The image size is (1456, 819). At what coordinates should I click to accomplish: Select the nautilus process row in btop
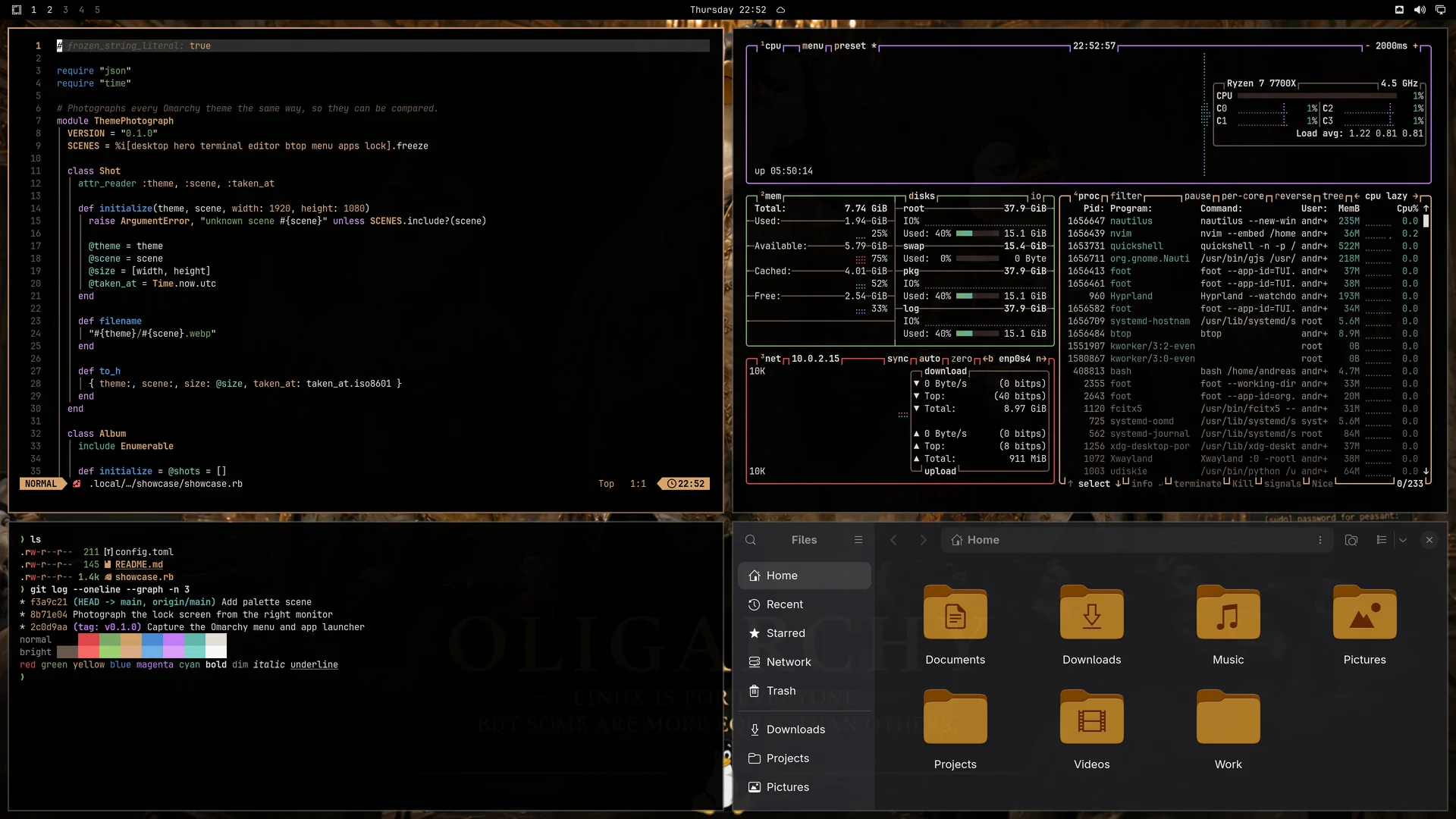(x=1244, y=221)
